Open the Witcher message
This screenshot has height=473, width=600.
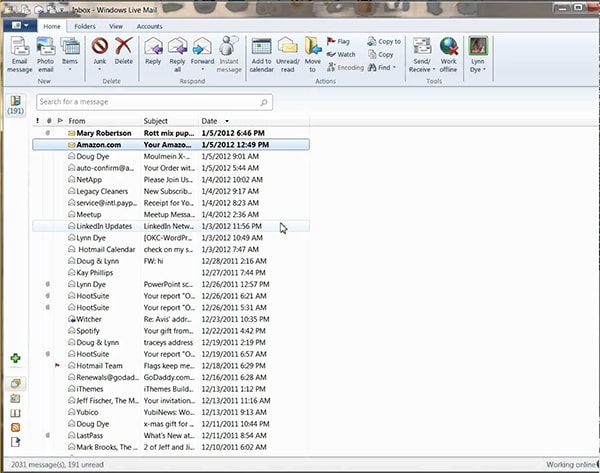click(171, 319)
